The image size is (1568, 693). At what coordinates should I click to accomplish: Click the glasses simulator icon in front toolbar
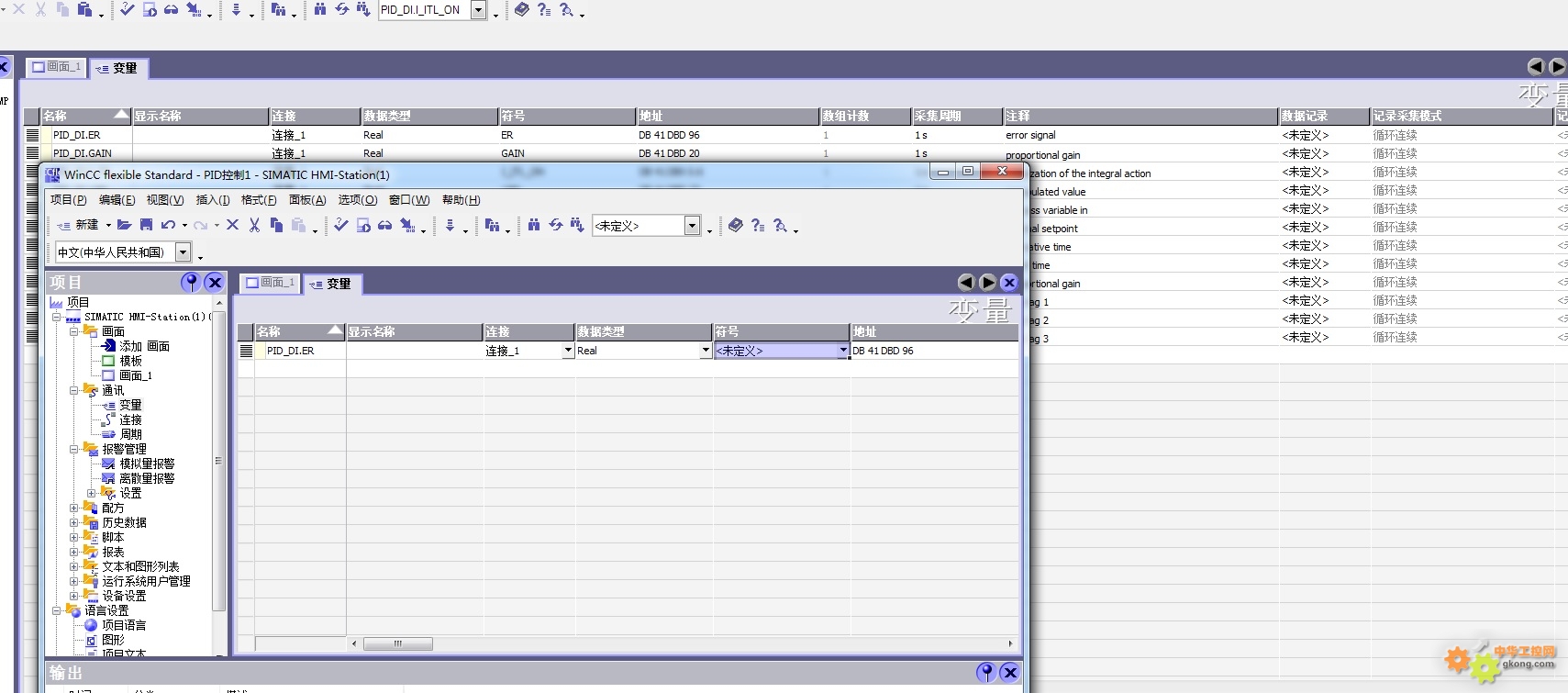pos(385,225)
